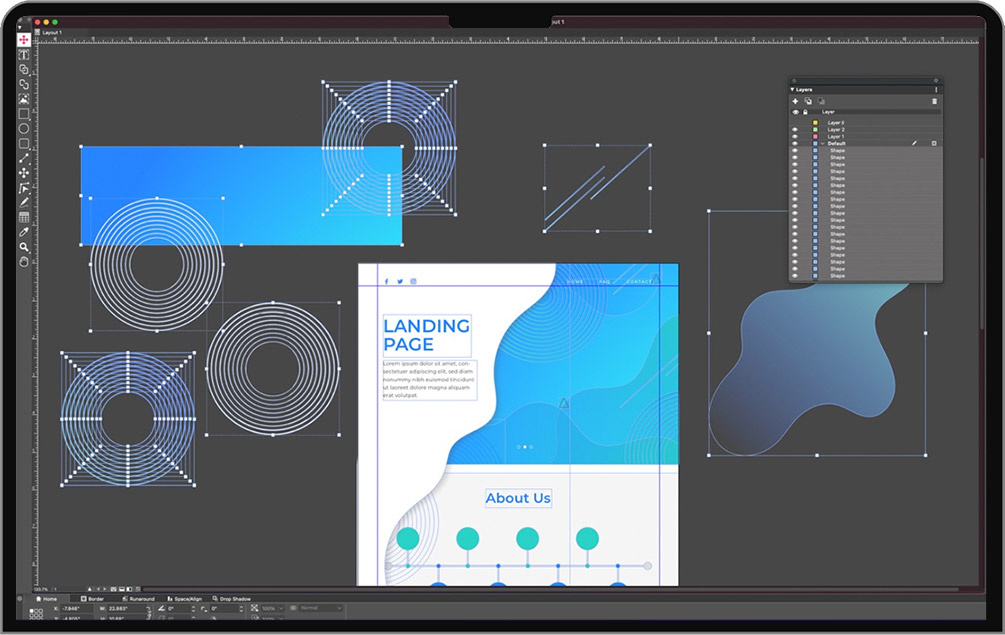
Task: Select the Item (move) tool
Action: [x=24, y=40]
